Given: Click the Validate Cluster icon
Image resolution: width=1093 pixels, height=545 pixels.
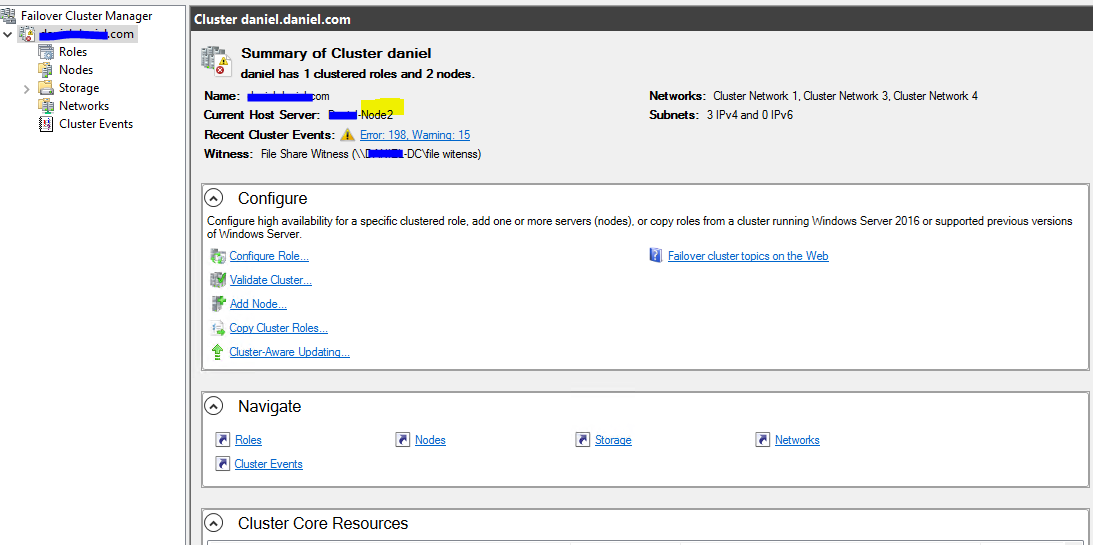Looking at the screenshot, I should tap(217, 280).
